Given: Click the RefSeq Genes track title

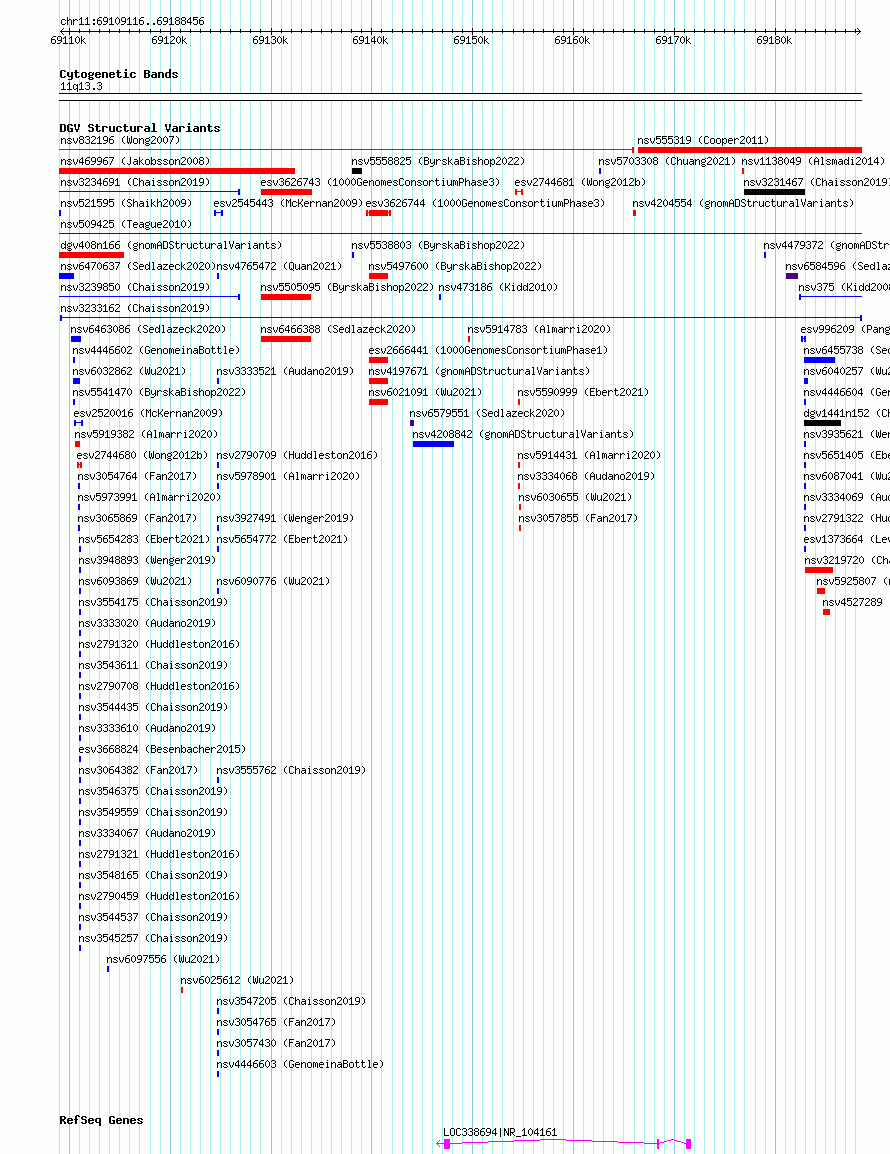Looking at the screenshot, I should pyautogui.click(x=102, y=1120).
